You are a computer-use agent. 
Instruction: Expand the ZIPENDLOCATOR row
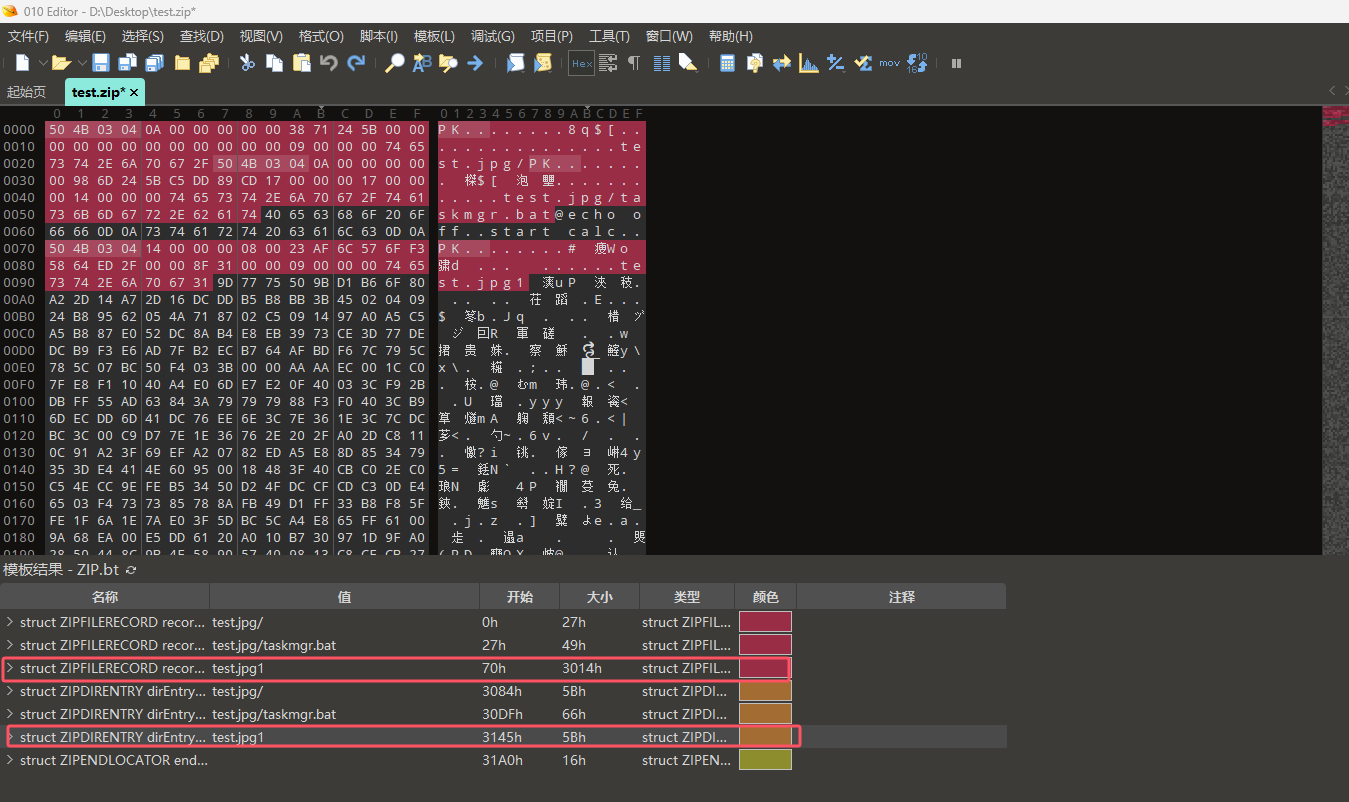pyautogui.click(x=10, y=760)
